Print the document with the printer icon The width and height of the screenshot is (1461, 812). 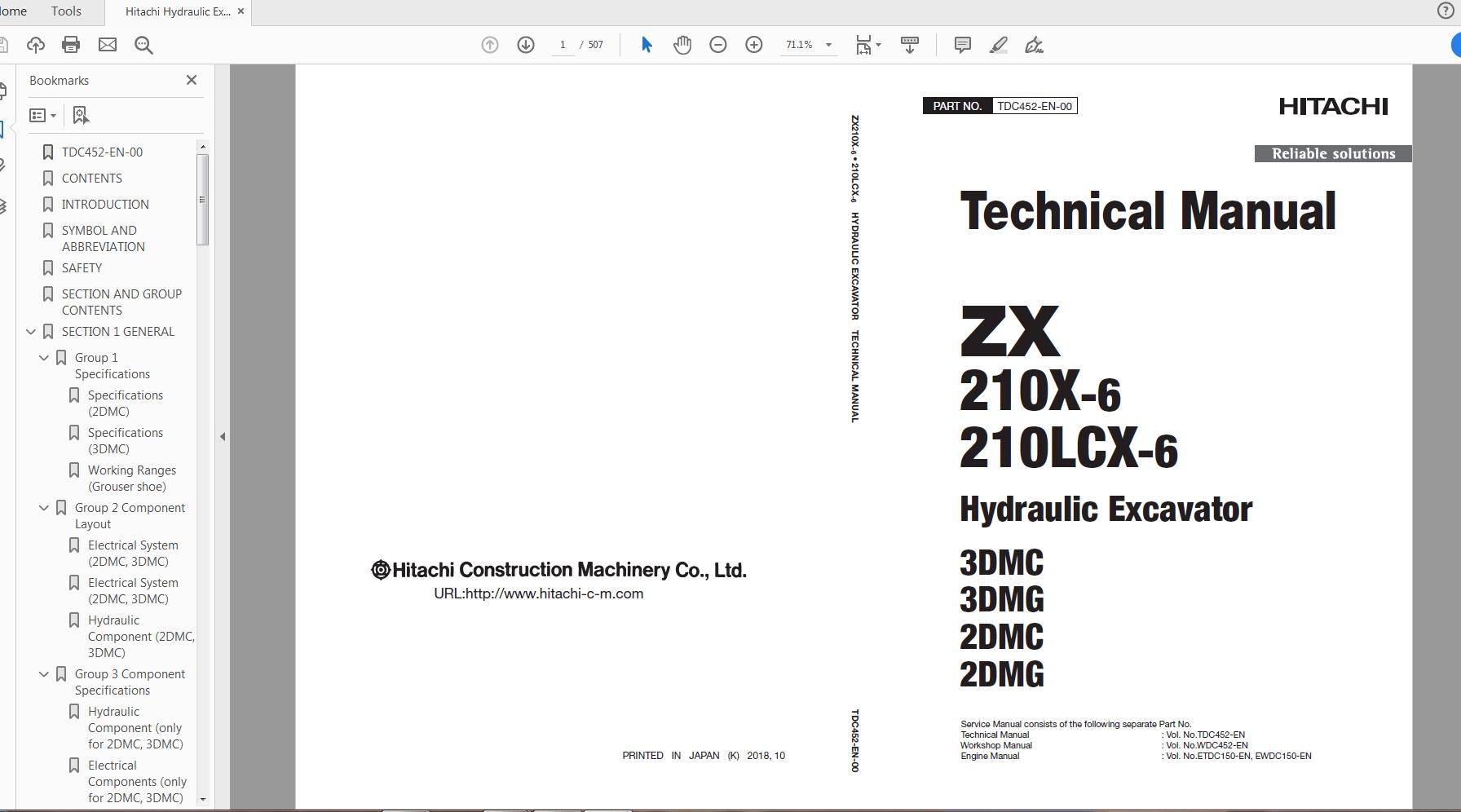click(x=71, y=45)
